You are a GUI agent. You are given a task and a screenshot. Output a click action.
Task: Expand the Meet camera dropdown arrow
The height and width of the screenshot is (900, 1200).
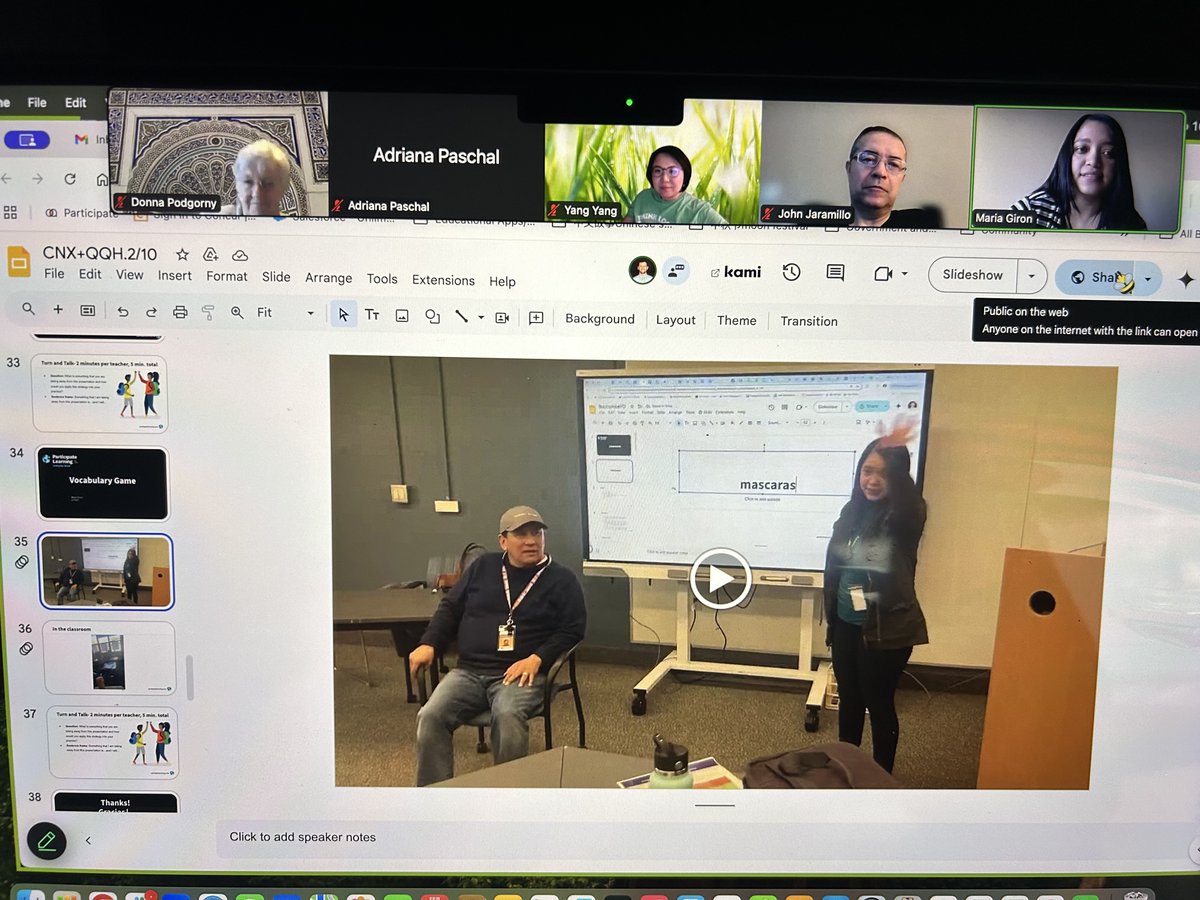(905, 274)
